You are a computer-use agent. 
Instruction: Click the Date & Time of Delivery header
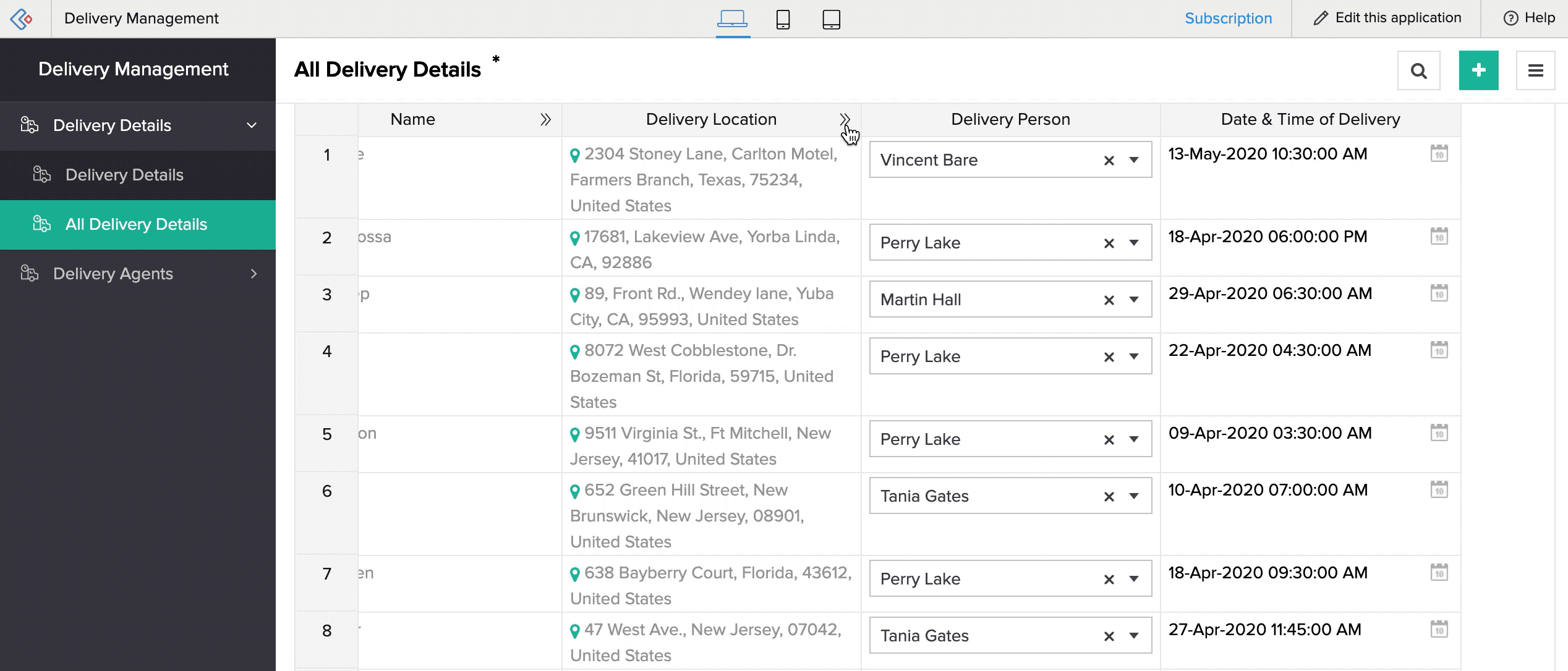coord(1310,119)
